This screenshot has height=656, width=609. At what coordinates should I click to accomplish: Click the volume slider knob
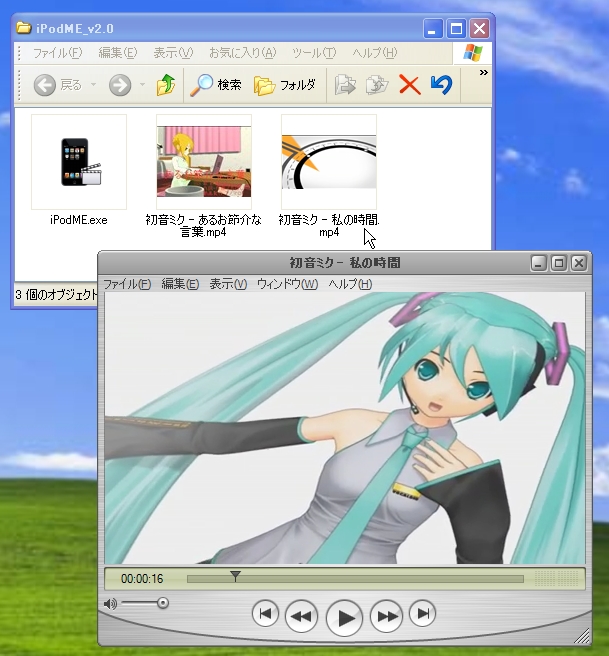pos(163,603)
